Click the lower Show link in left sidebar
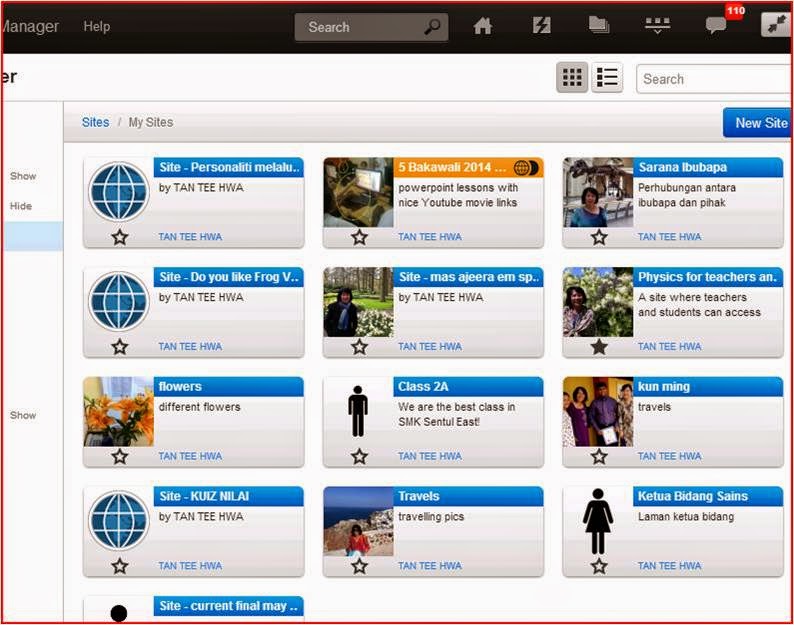Viewport: 794px width, 625px height. pyautogui.click(x=23, y=415)
